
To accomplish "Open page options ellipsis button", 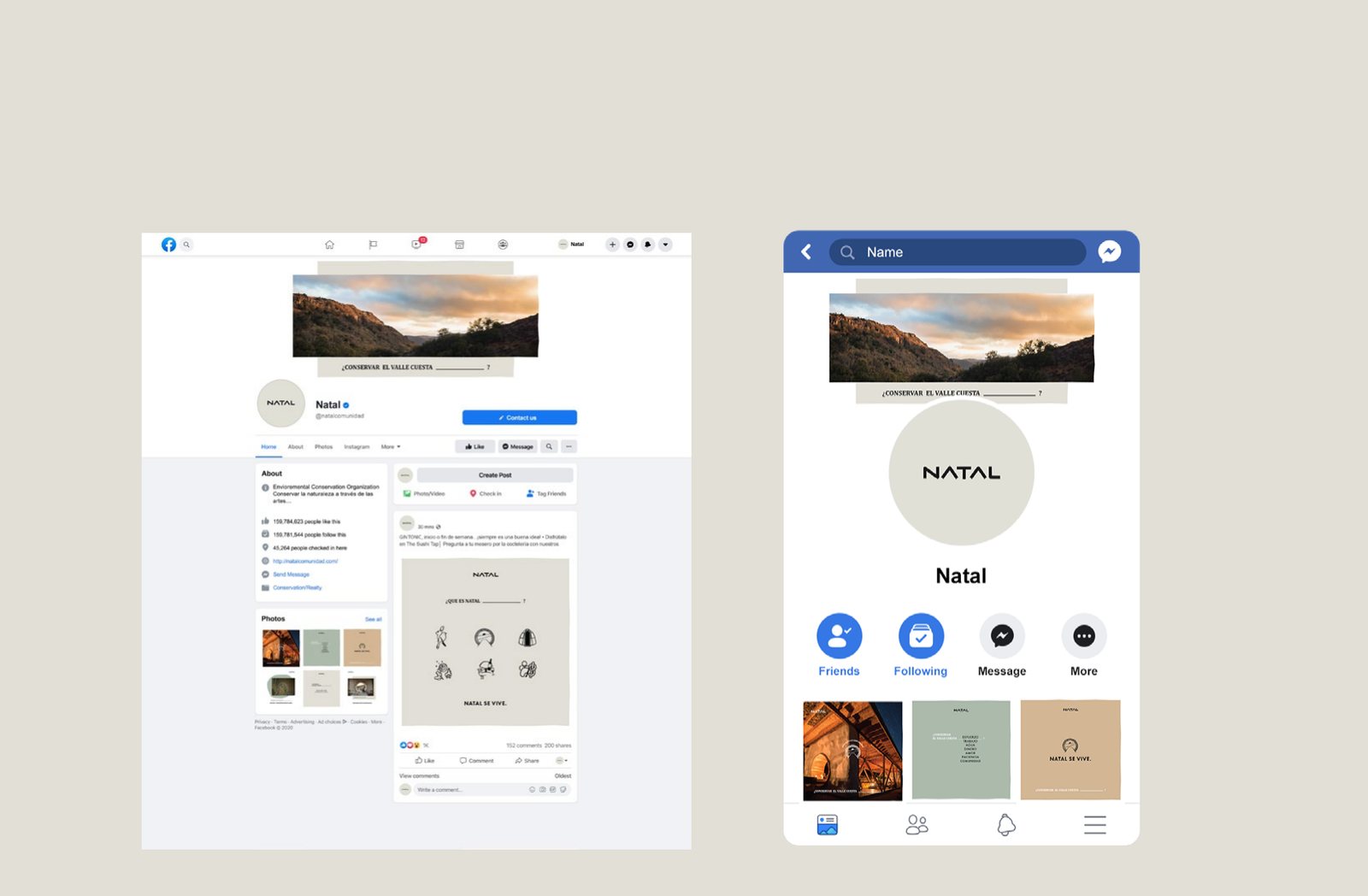I will [x=569, y=446].
